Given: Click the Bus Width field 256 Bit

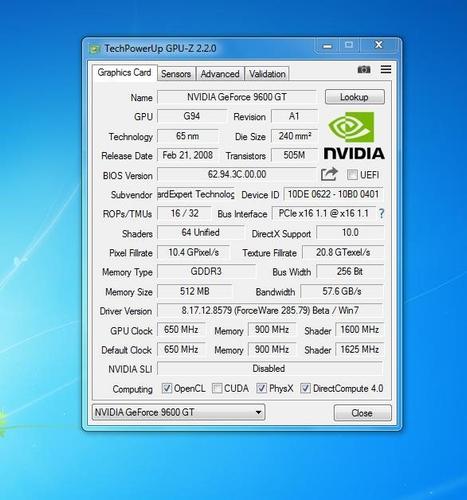Looking at the screenshot, I should [x=350, y=272].
